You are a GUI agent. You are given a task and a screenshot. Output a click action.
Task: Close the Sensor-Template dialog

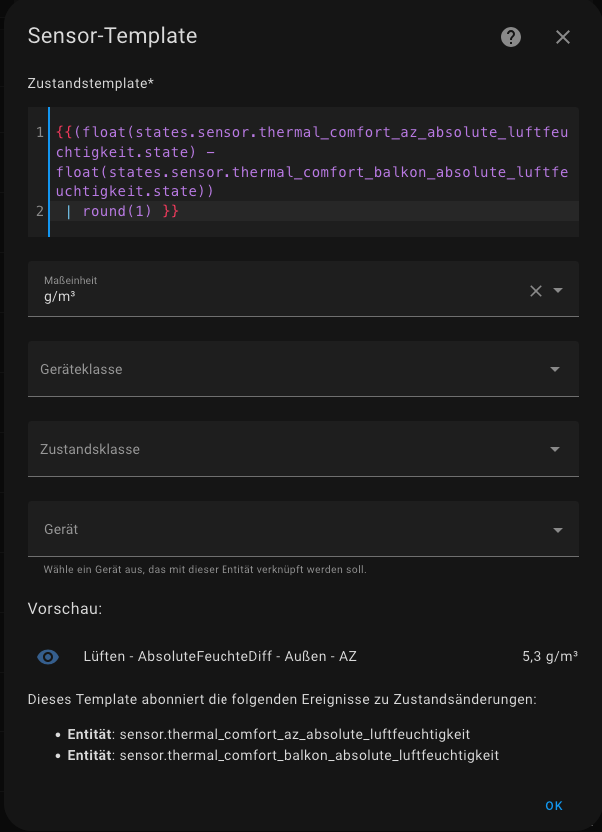(563, 37)
